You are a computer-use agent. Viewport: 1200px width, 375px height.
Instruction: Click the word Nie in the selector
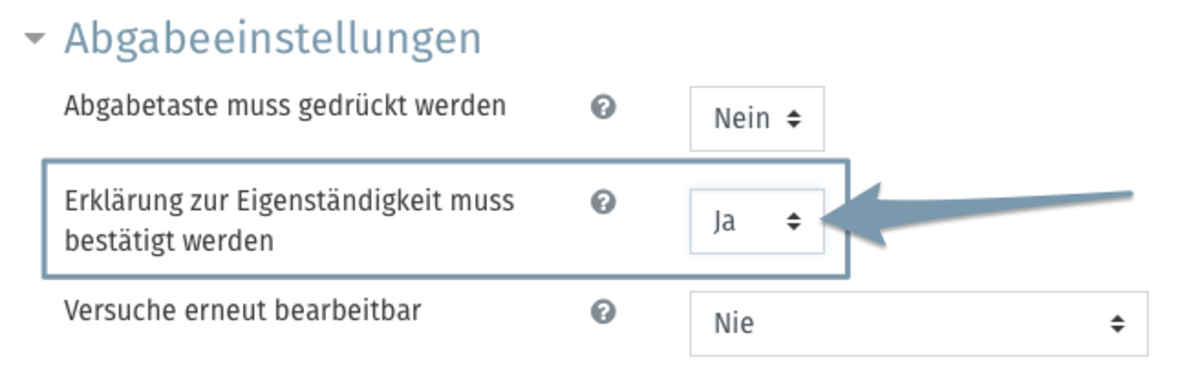point(734,324)
